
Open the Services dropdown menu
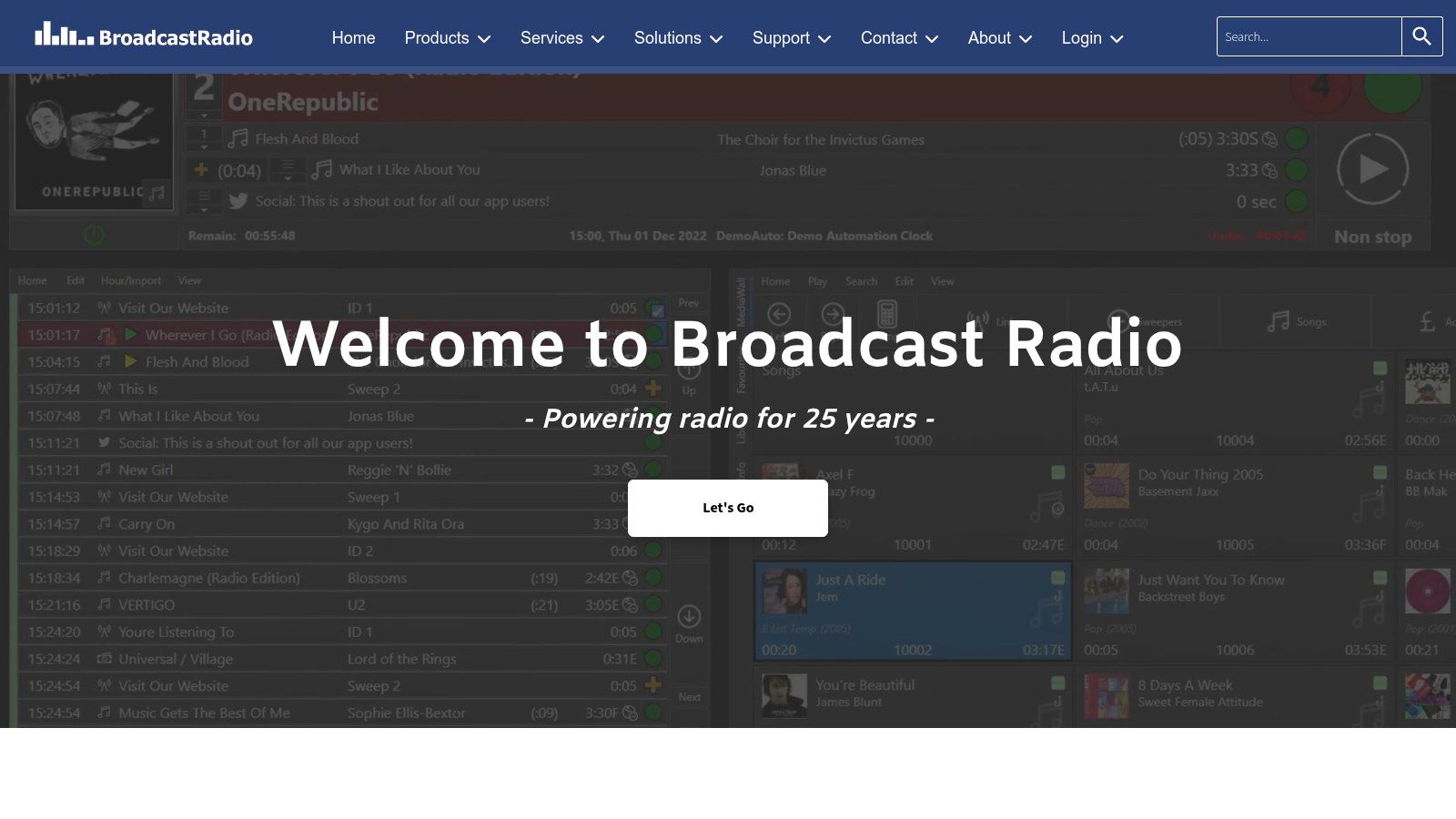562,38
